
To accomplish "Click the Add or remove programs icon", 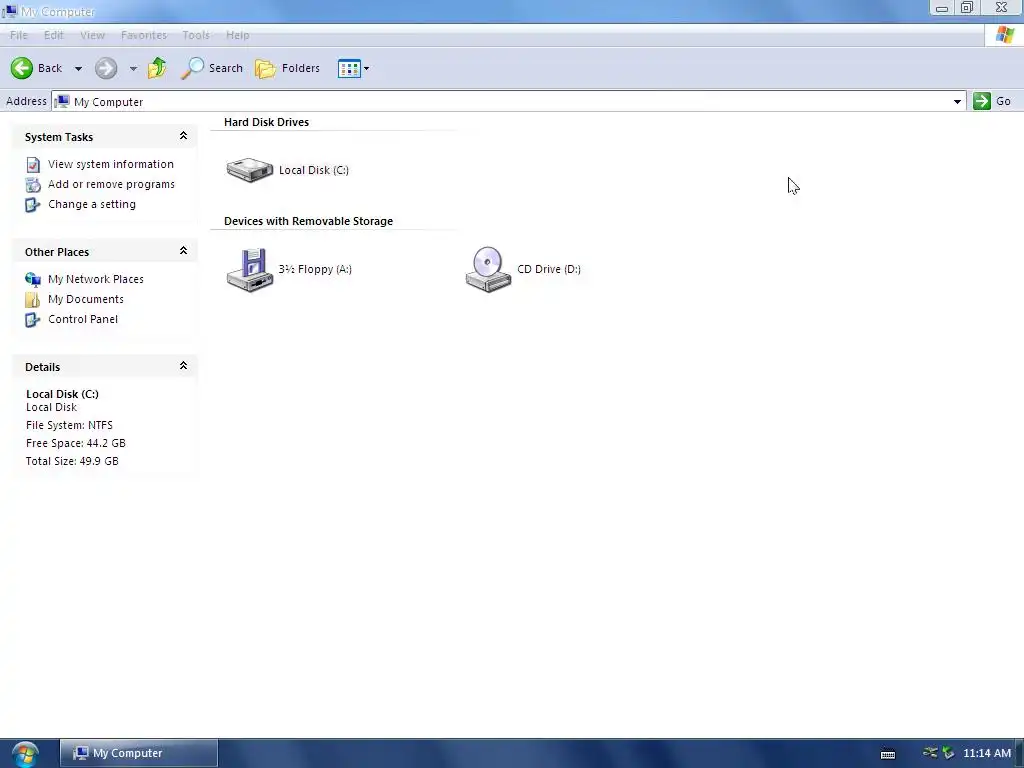I will point(33,185).
